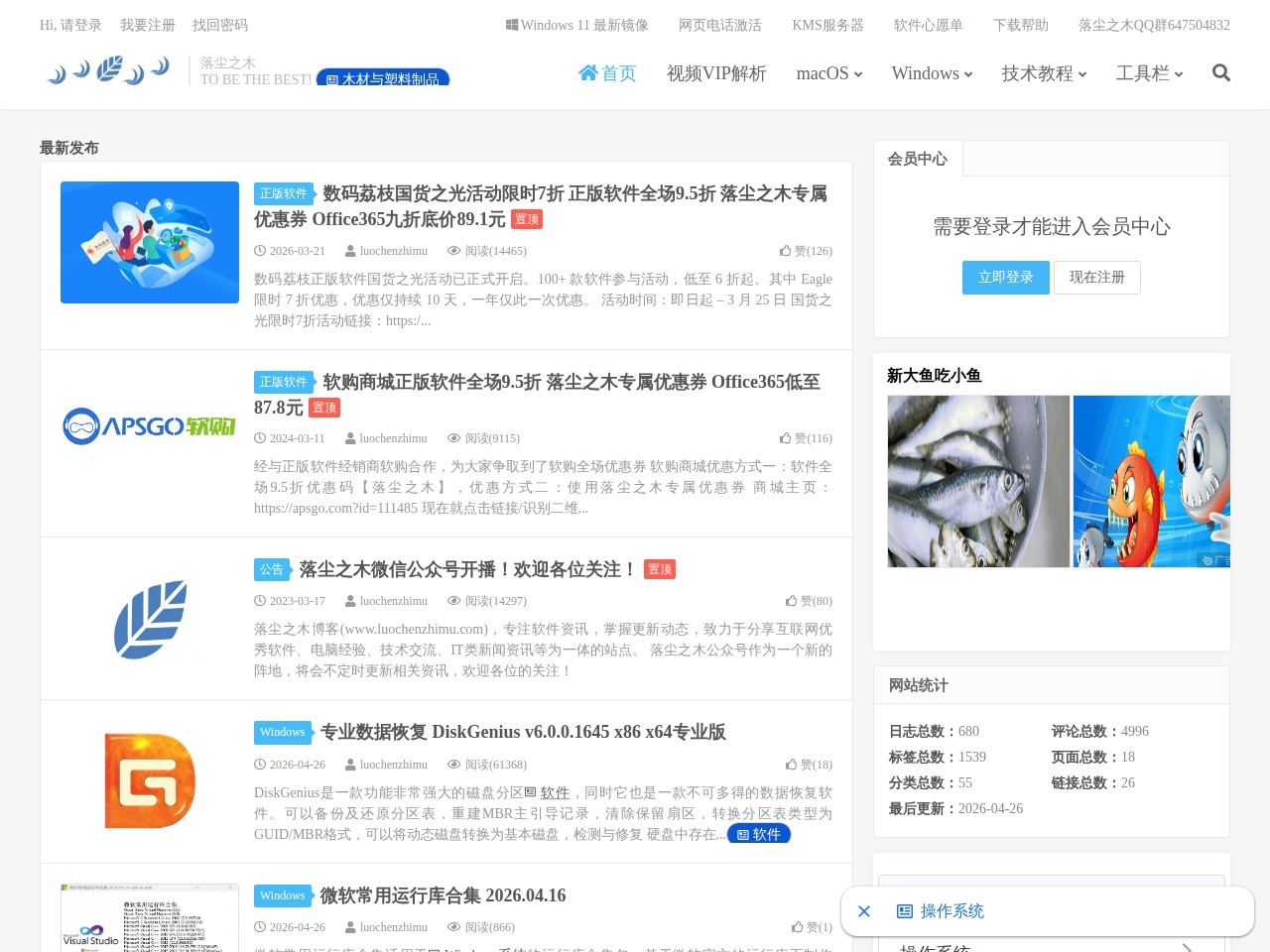Click the 落尘之木QQ群647504832 link
Viewport: 1270px width, 952px height.
coord(1154,25)
